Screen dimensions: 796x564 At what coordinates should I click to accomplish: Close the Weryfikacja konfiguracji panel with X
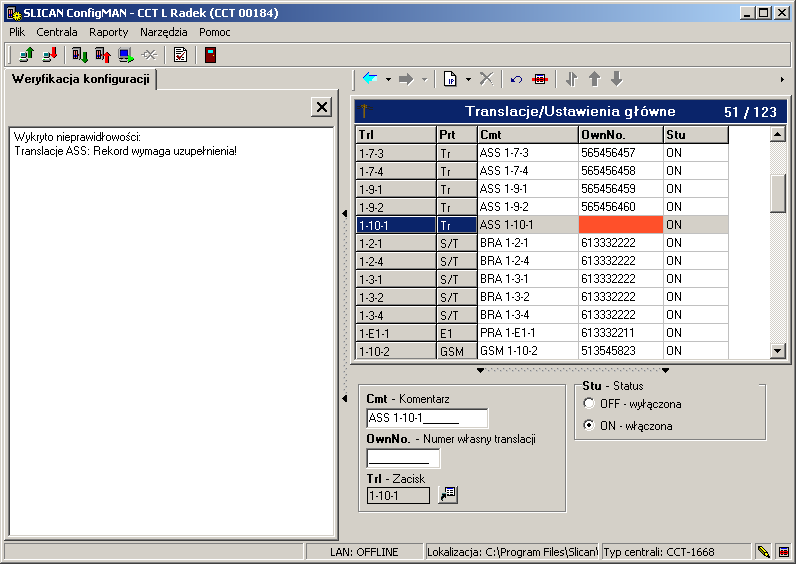coord(321,107)
